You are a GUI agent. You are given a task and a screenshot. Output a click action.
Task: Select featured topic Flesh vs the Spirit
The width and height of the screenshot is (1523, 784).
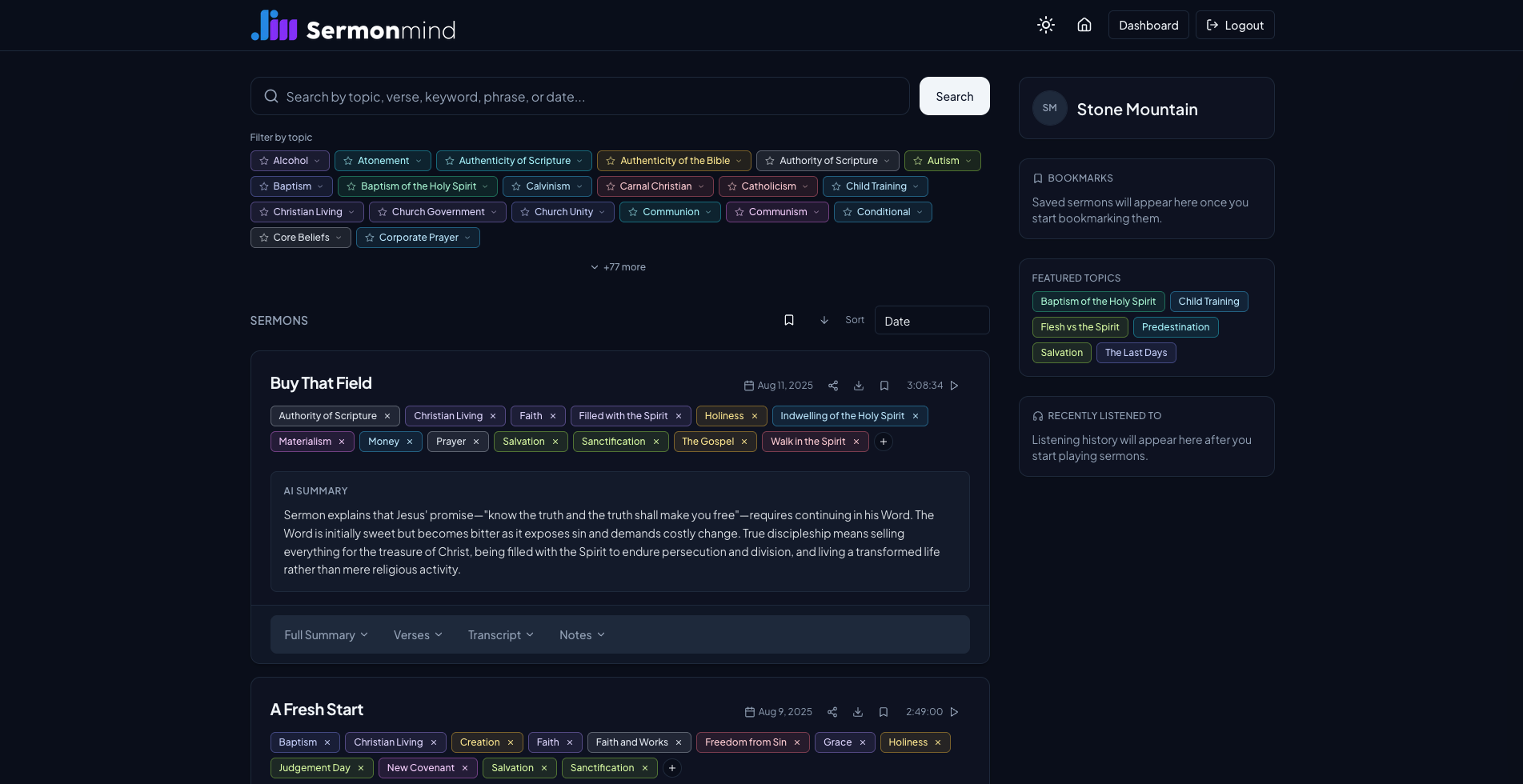point(1080,327)
